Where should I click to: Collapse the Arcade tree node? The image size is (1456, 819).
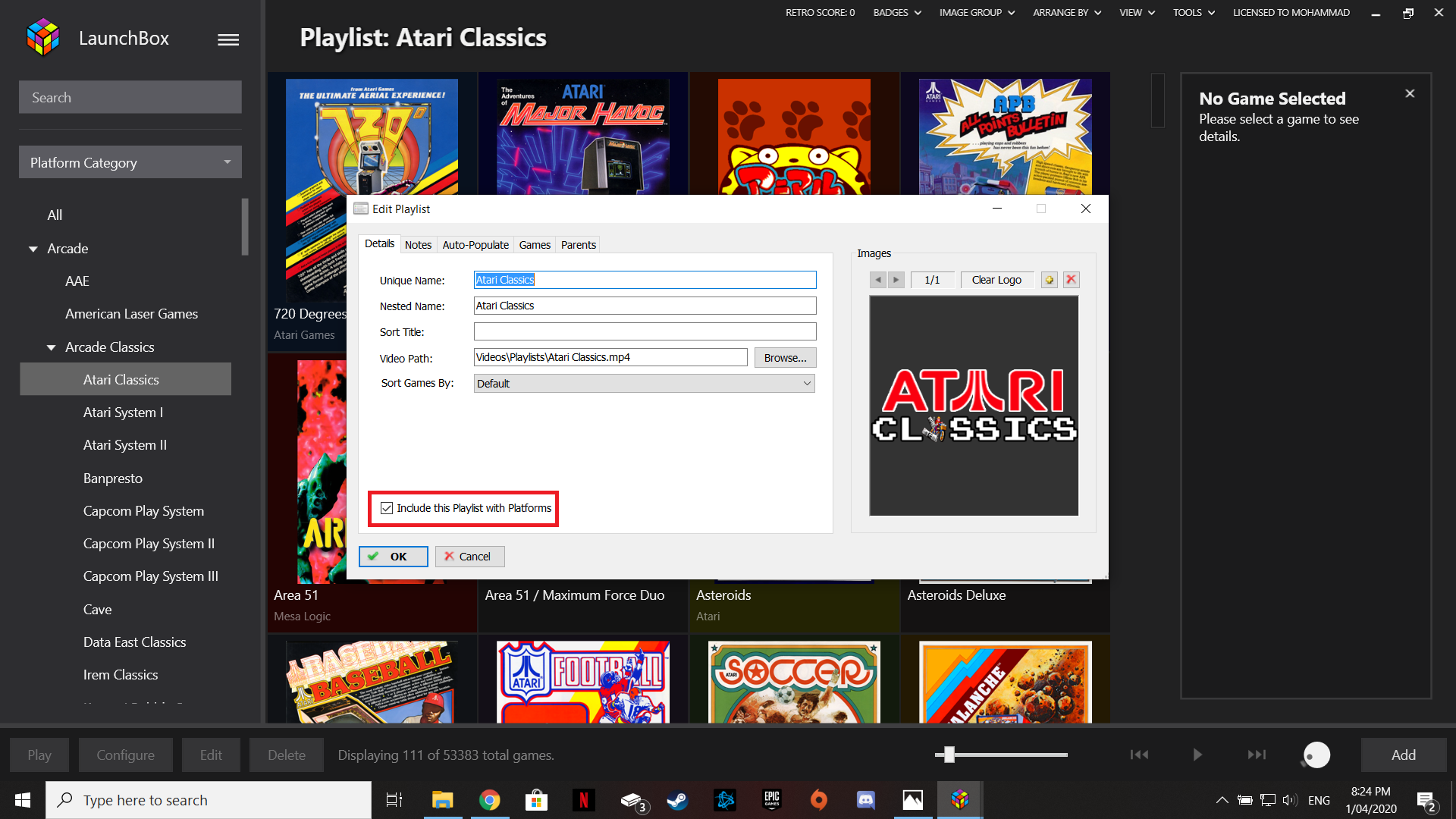33,249
